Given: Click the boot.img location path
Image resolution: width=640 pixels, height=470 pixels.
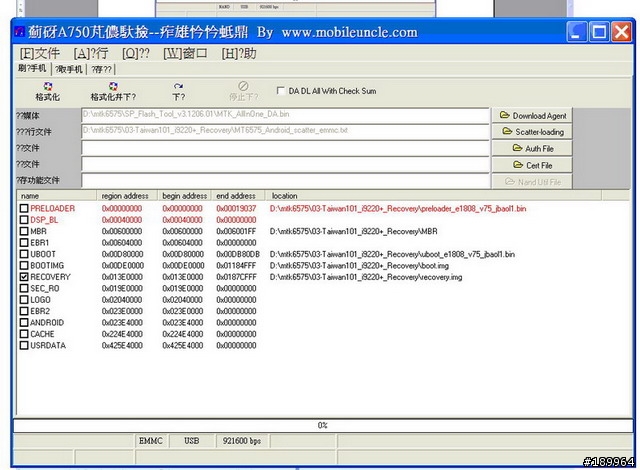Looking at the screenshot, I should click(359, 266).
